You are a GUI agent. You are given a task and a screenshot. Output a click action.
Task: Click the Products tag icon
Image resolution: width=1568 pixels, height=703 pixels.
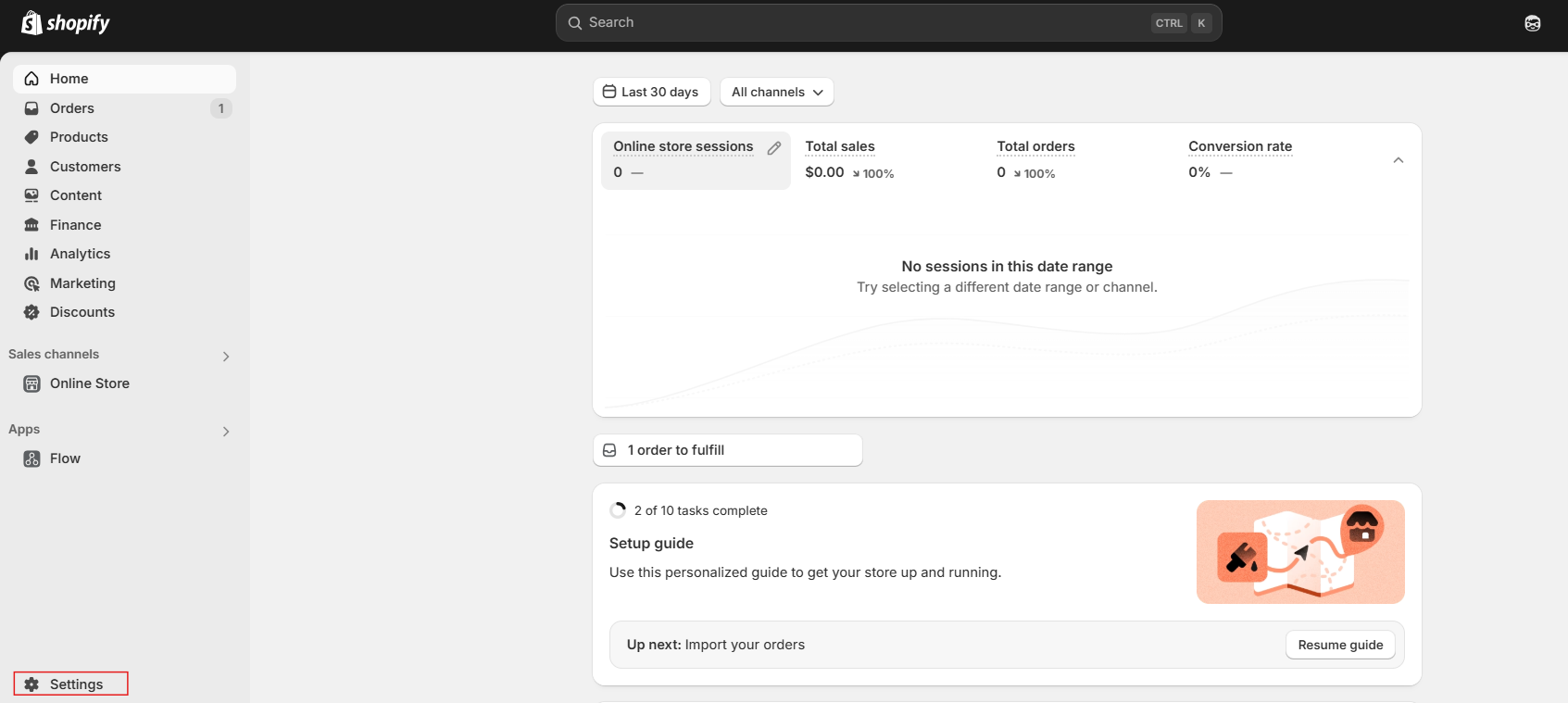[x=31, y=137]
